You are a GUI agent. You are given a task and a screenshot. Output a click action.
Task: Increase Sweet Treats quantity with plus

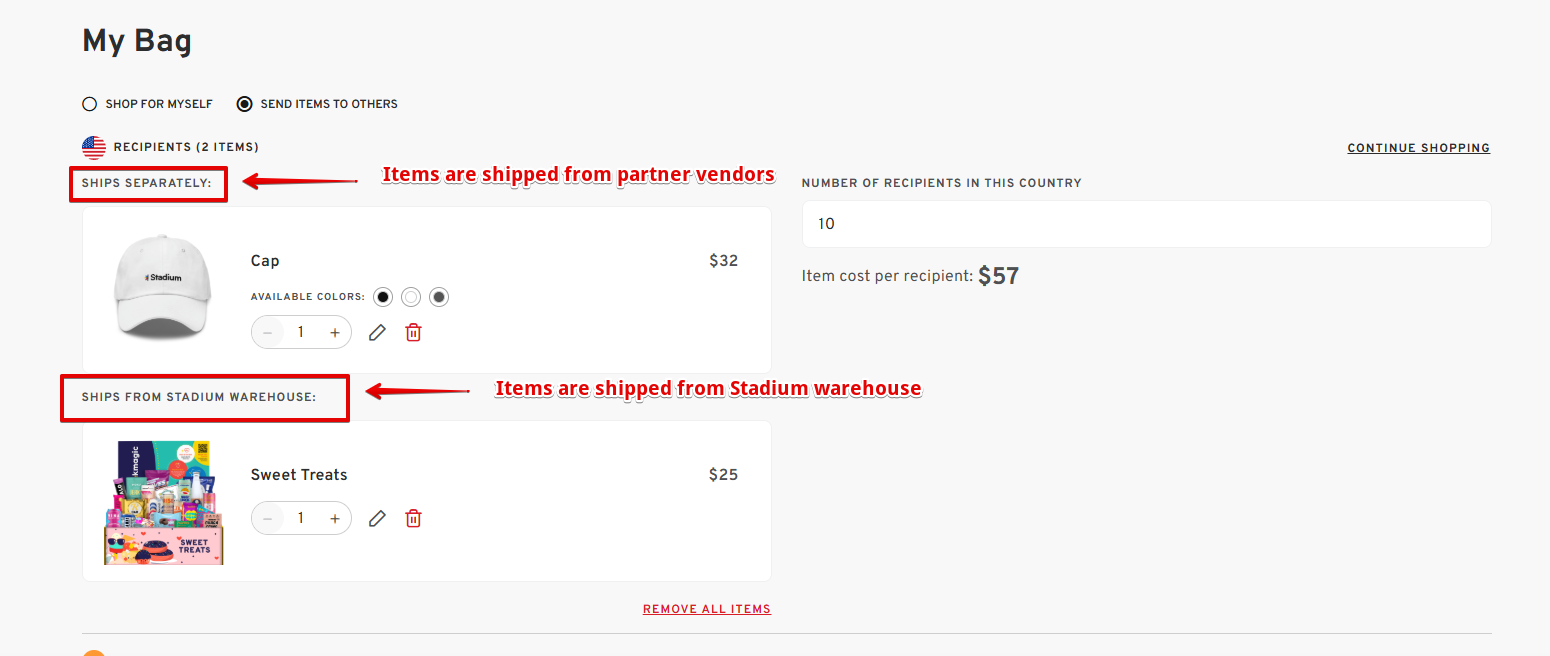coord(335,518)
